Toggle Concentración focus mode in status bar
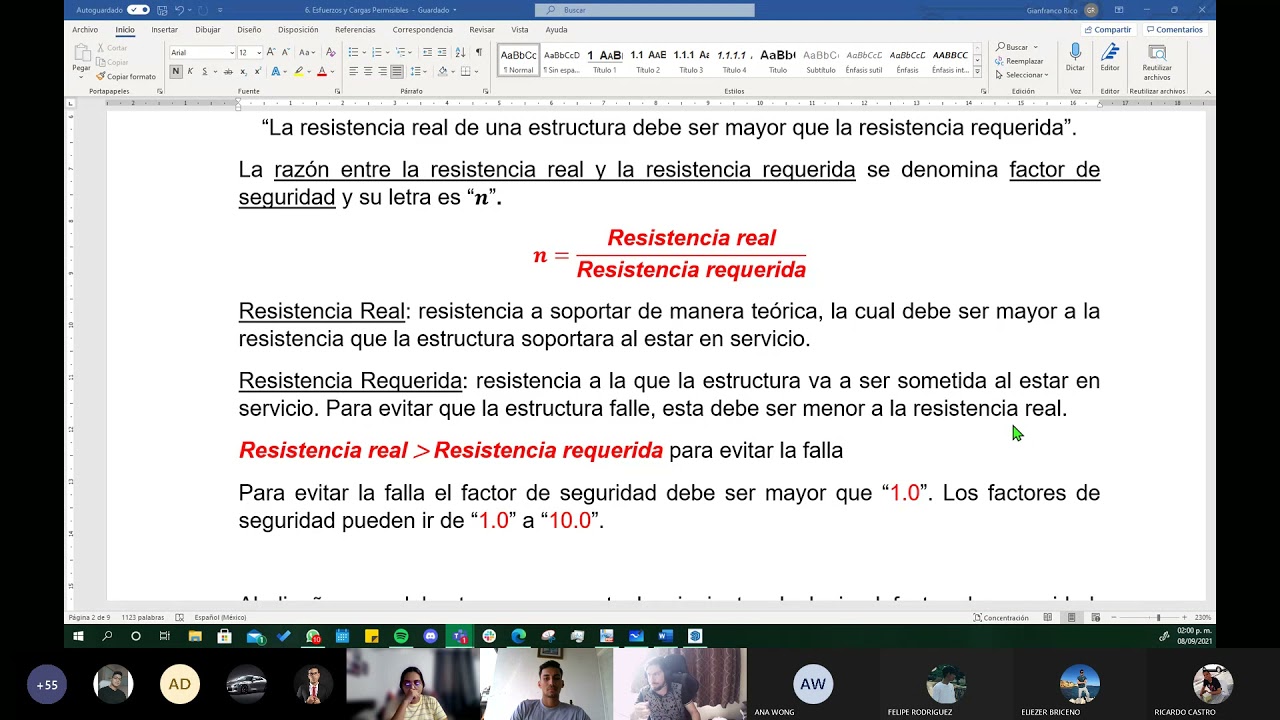Screen dimensions: 1280x720 (1001, 617)
